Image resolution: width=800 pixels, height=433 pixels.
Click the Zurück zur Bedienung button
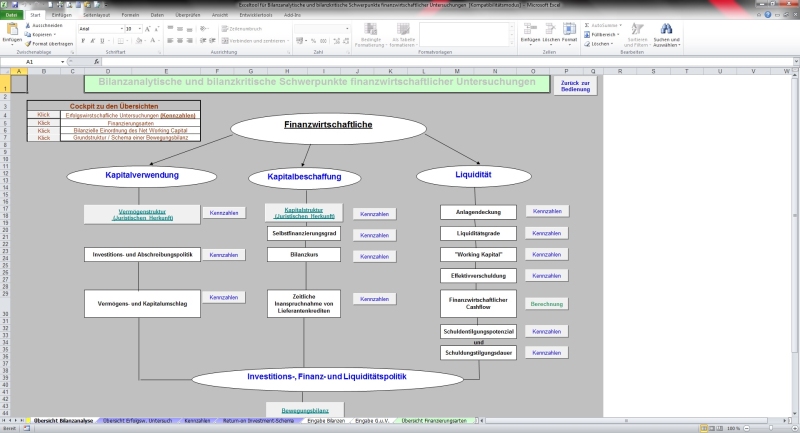(574, 87)
